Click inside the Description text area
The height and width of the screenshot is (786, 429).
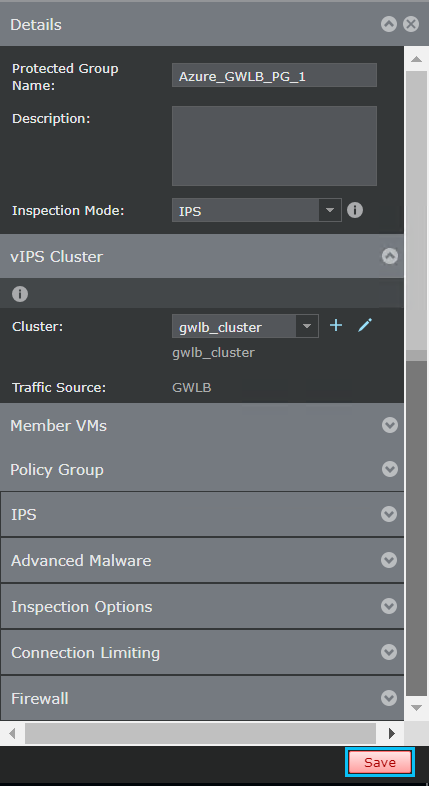click(274, 146)
